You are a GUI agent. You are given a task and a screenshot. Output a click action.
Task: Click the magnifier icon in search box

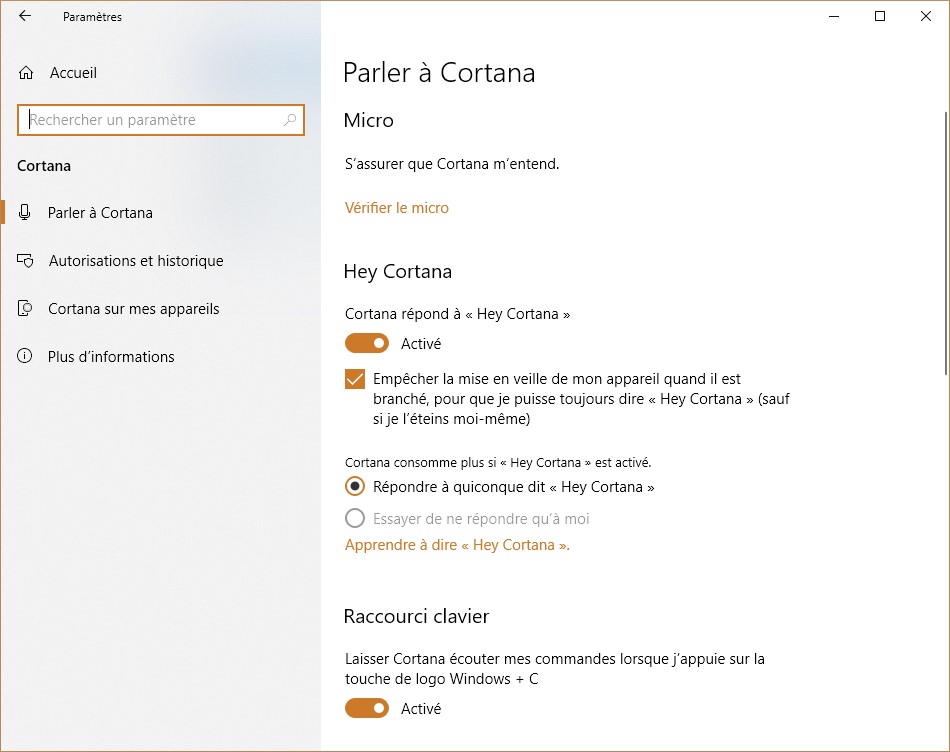point(290,120)
